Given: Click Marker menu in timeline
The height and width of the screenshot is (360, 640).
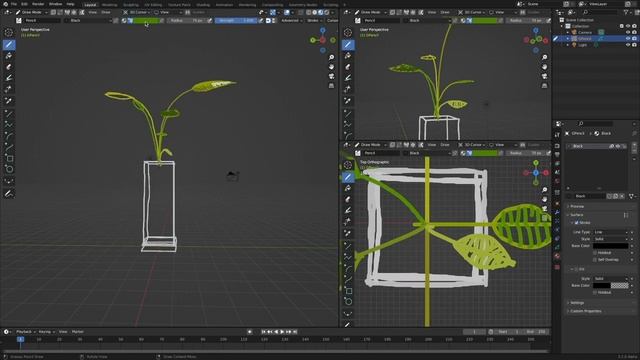Looking at the screenshot, I should click(78, 332).
